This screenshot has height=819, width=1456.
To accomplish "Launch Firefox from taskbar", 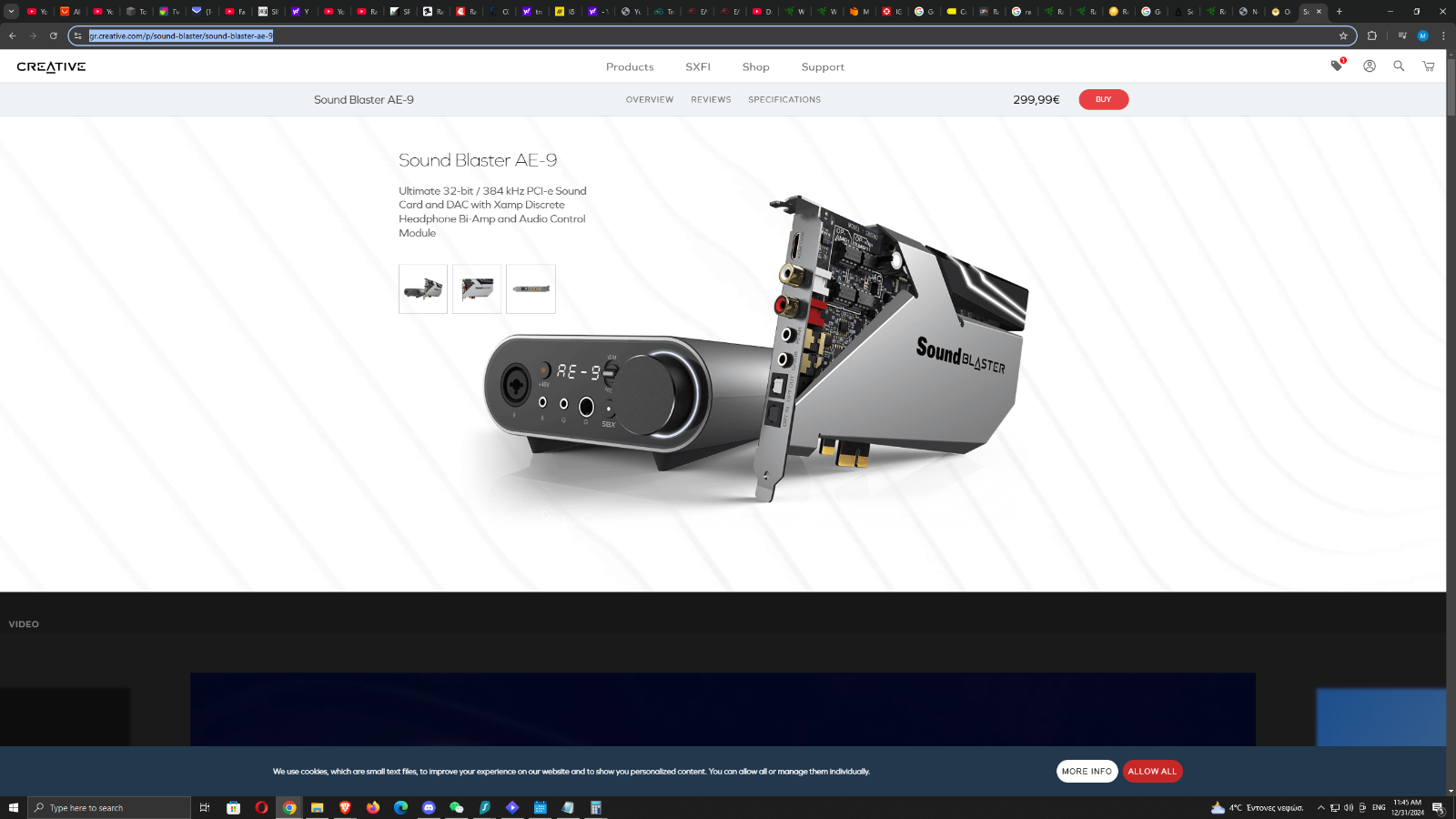I will click(x=373, y=807).
